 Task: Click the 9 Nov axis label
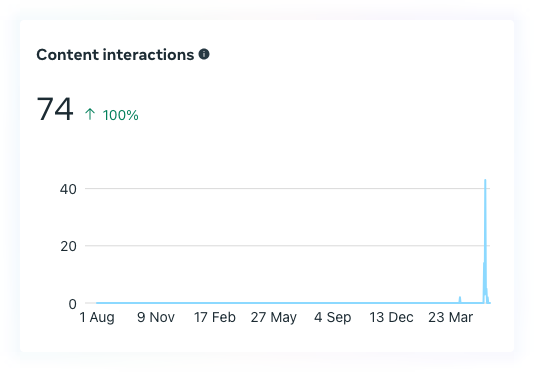pos(156,317)
